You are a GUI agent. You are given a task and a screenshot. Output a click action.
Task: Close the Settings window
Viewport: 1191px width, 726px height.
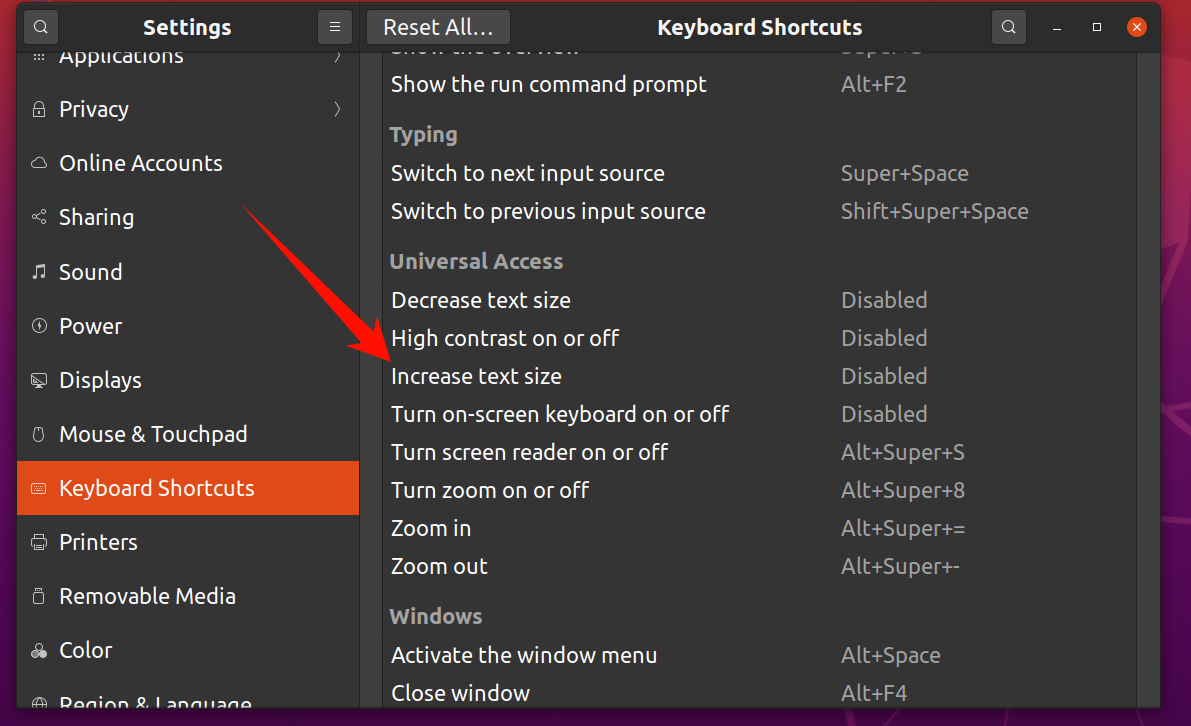1136,27
